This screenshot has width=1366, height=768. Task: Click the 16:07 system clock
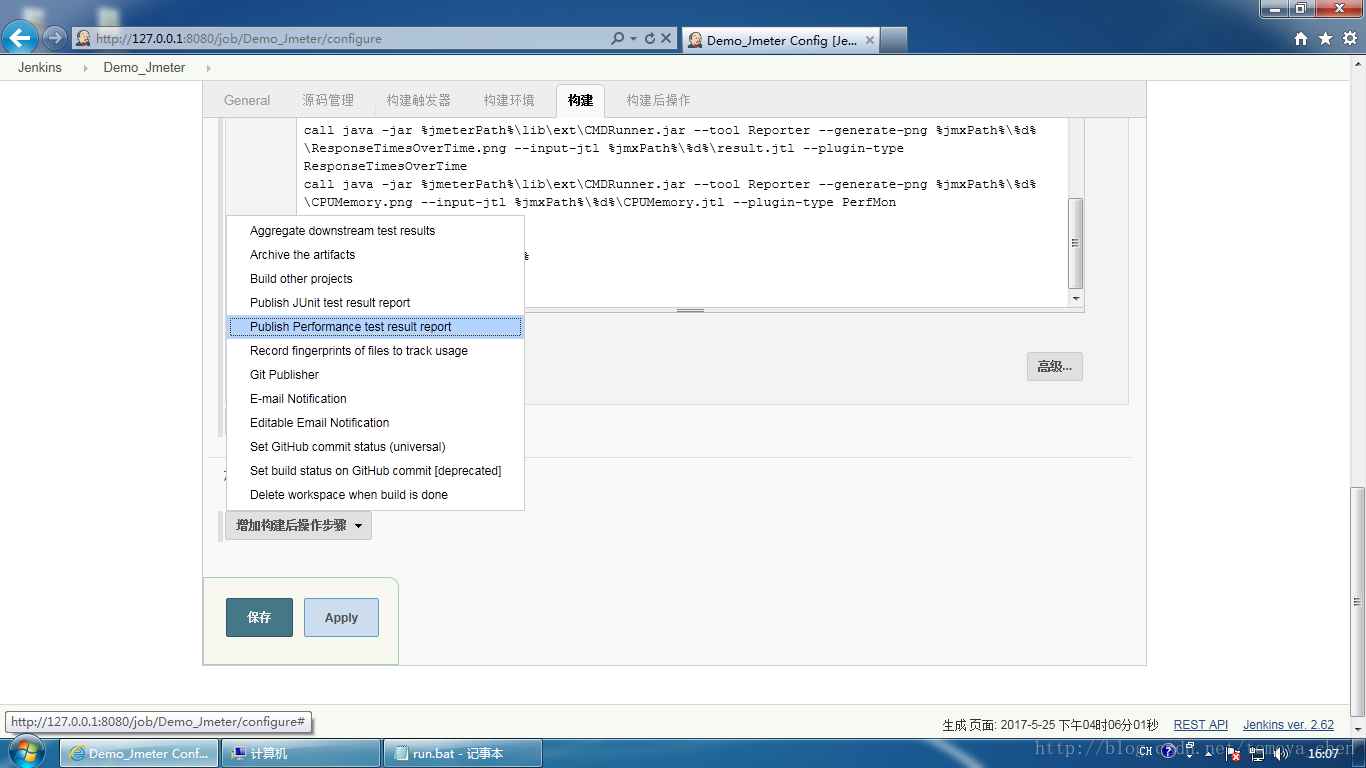pos(1323,754)
